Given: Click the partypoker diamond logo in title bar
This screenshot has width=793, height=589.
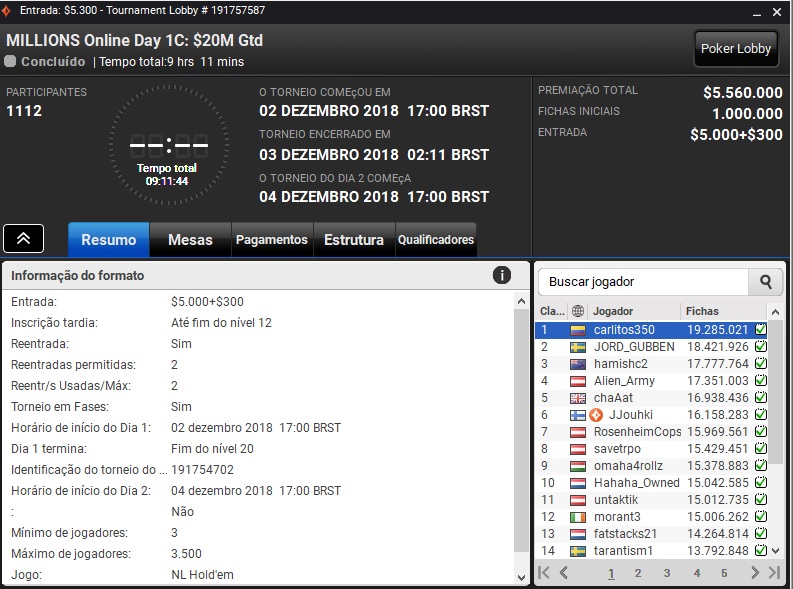Looking at the screenshot, I should (x=5, y=10).
